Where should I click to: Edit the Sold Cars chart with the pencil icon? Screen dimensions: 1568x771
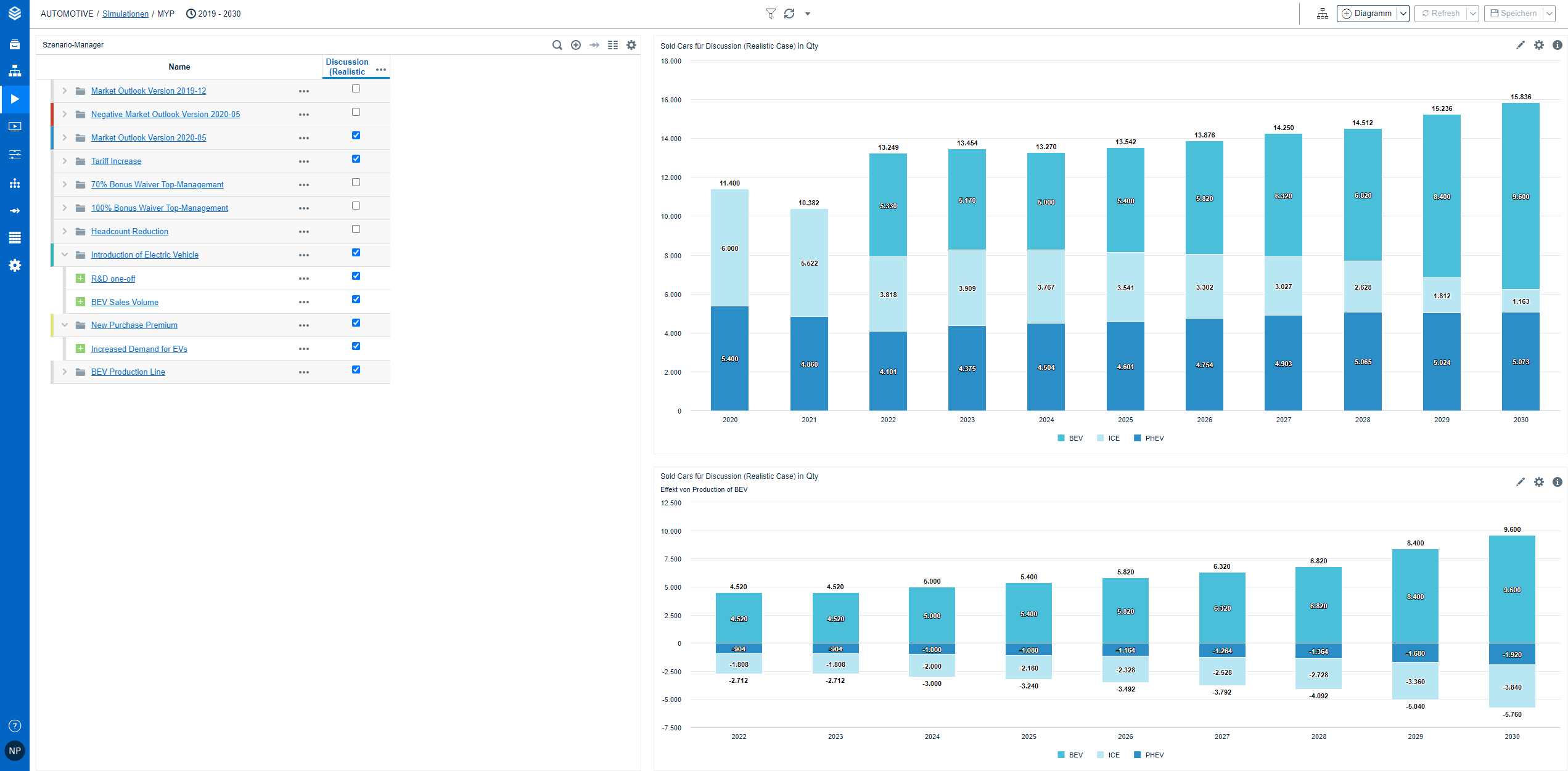(x=1520, y=45)
